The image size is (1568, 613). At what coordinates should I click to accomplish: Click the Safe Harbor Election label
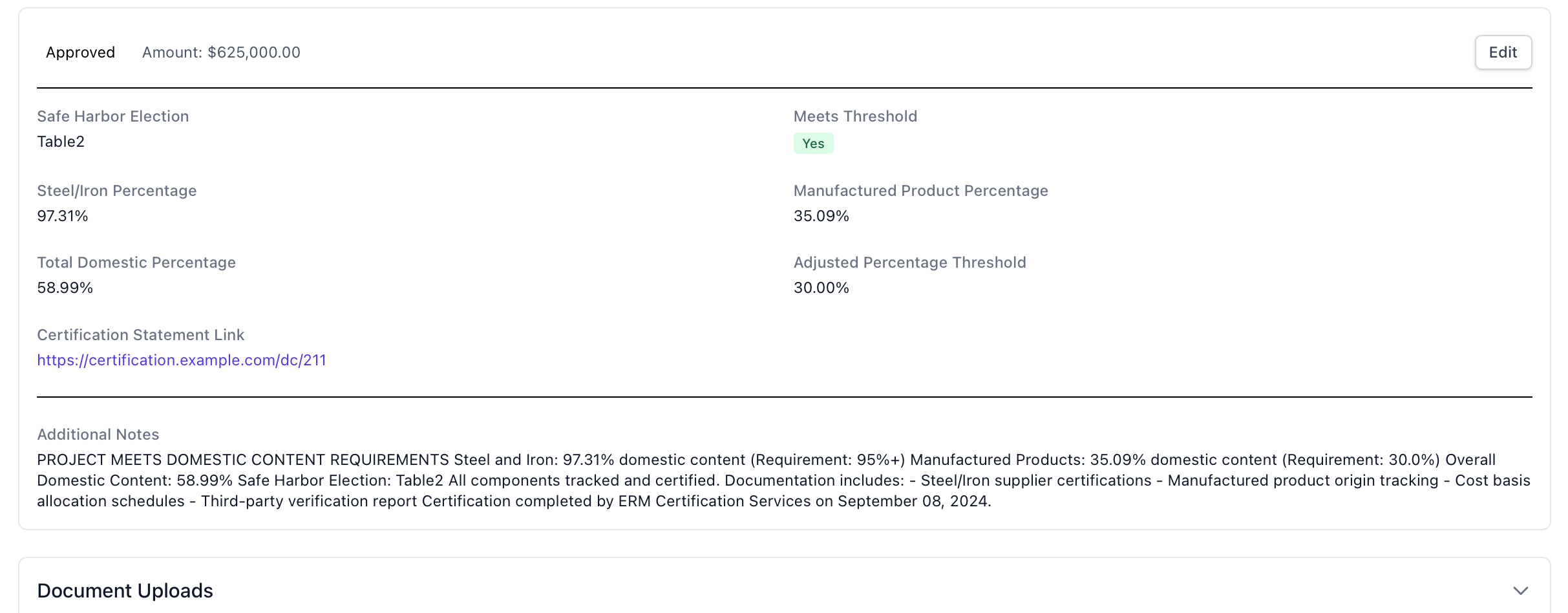(x=113, y=116)
